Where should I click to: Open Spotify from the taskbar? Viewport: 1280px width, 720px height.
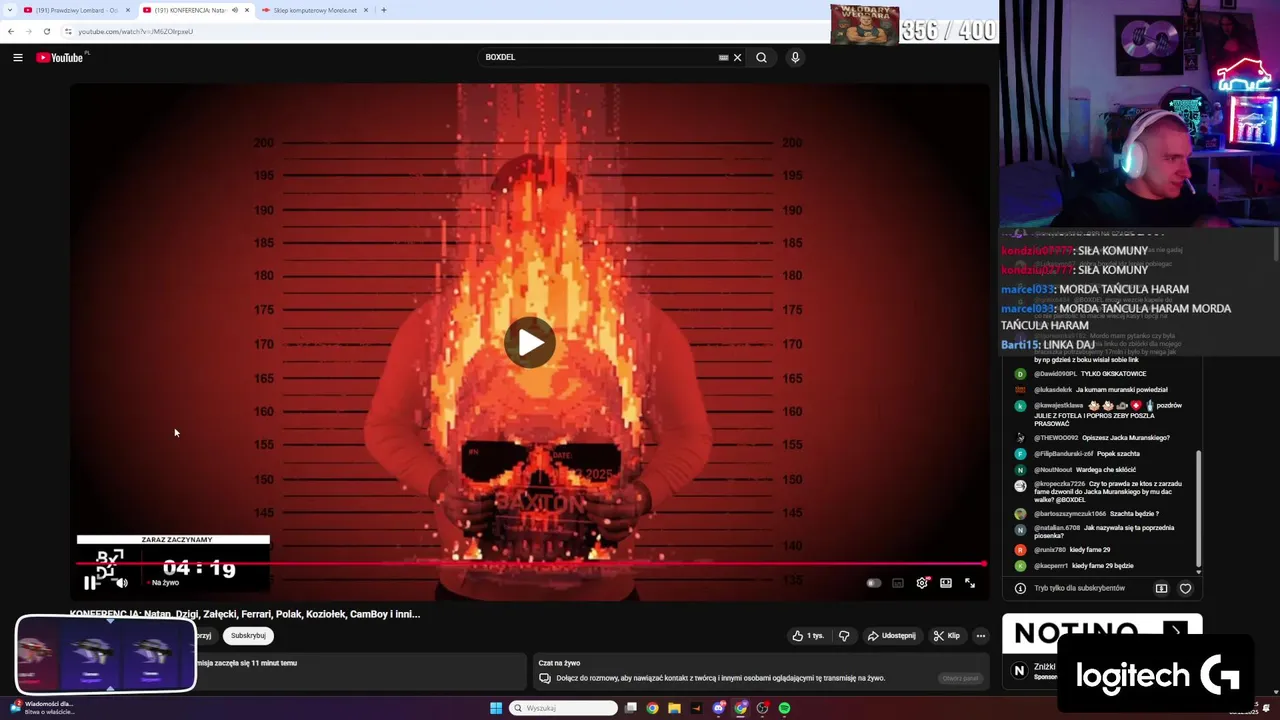[785, 708]
